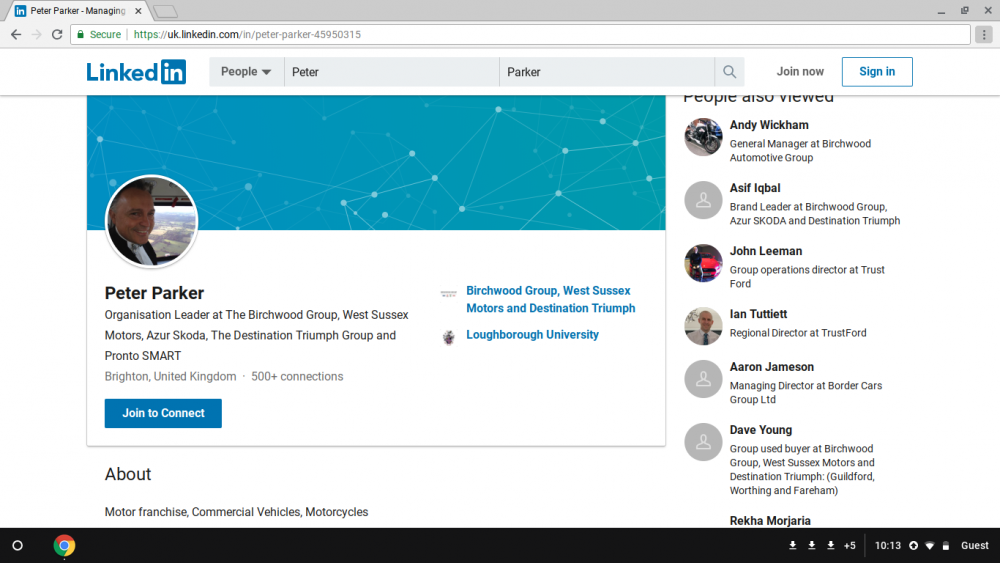1000x563 pixels.
Task: Click the LinkedIn logo
Action: tap(136, 72)
